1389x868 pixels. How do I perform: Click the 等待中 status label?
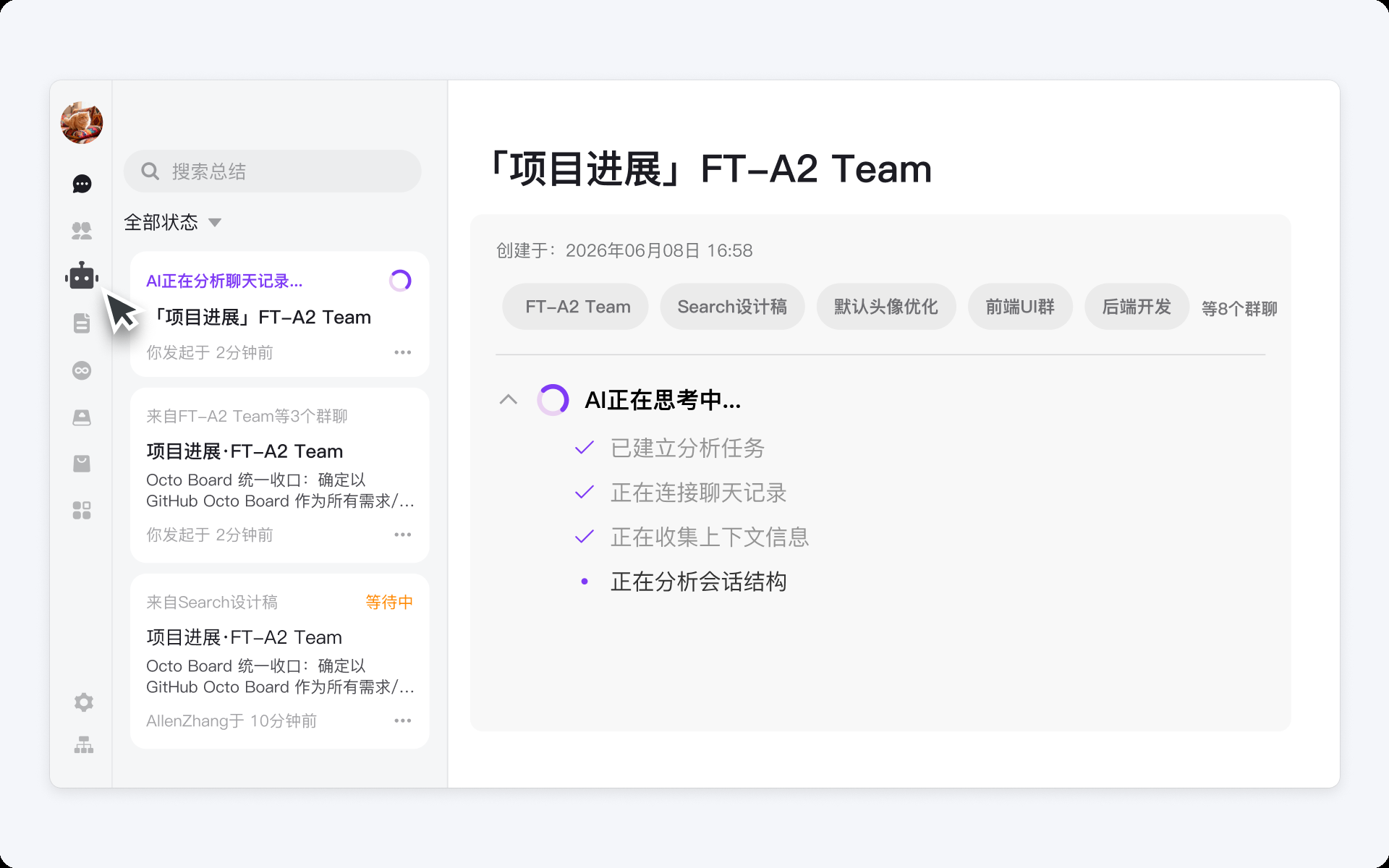[x=389, y=602]
